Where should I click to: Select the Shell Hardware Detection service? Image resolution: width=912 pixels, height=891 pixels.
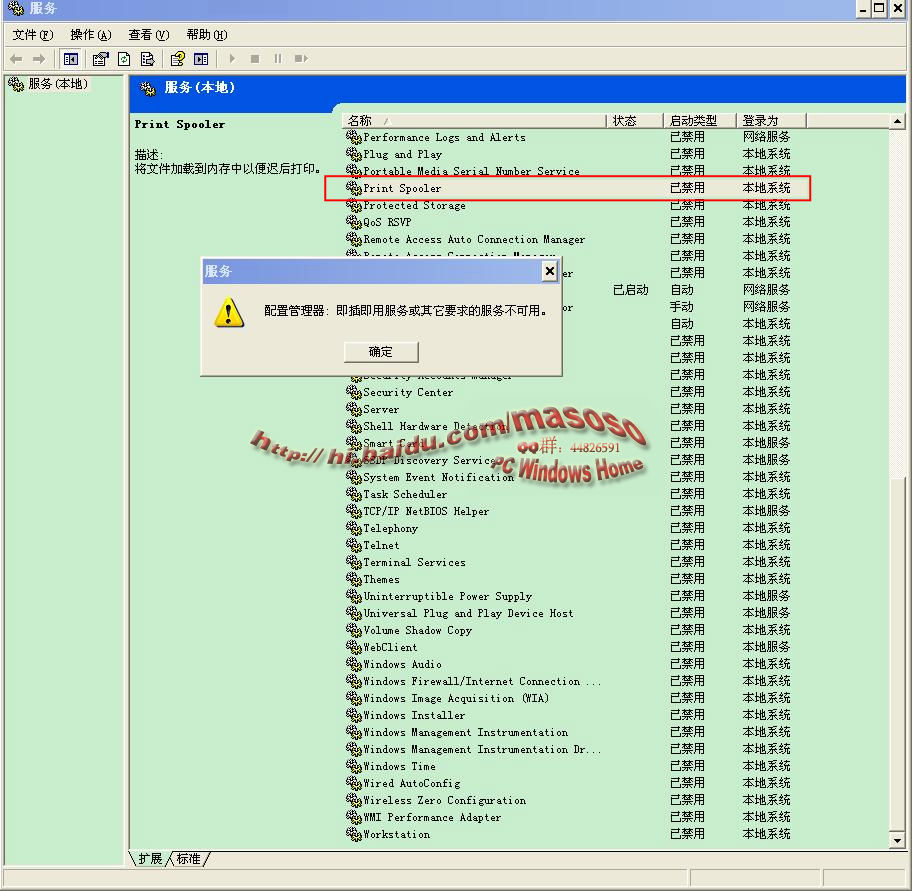(435, 426)
